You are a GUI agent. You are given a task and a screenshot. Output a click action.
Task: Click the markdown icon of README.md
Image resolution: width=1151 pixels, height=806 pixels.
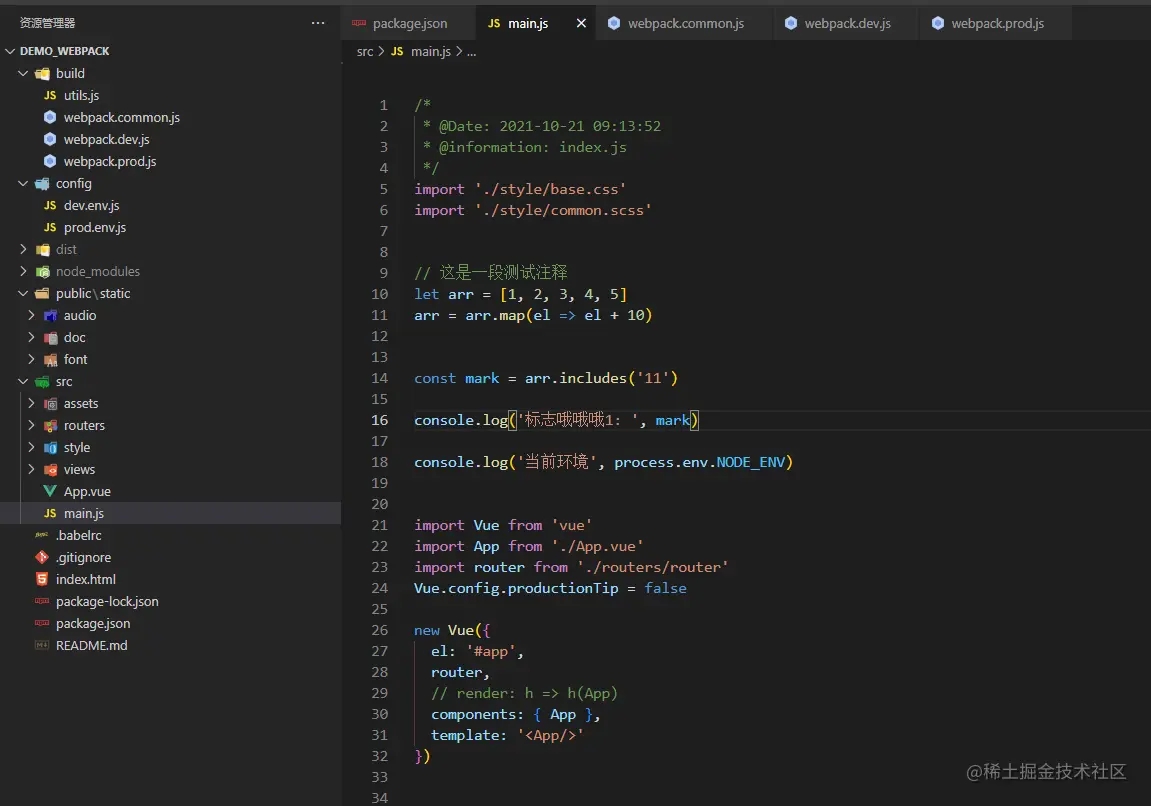pos(42,645)
